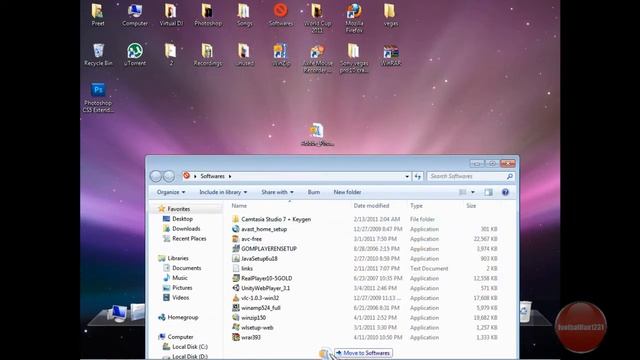This screenshot has width=640, height=360.
Task: Open the Explorer help button
Action: click(x=505, y=192)
